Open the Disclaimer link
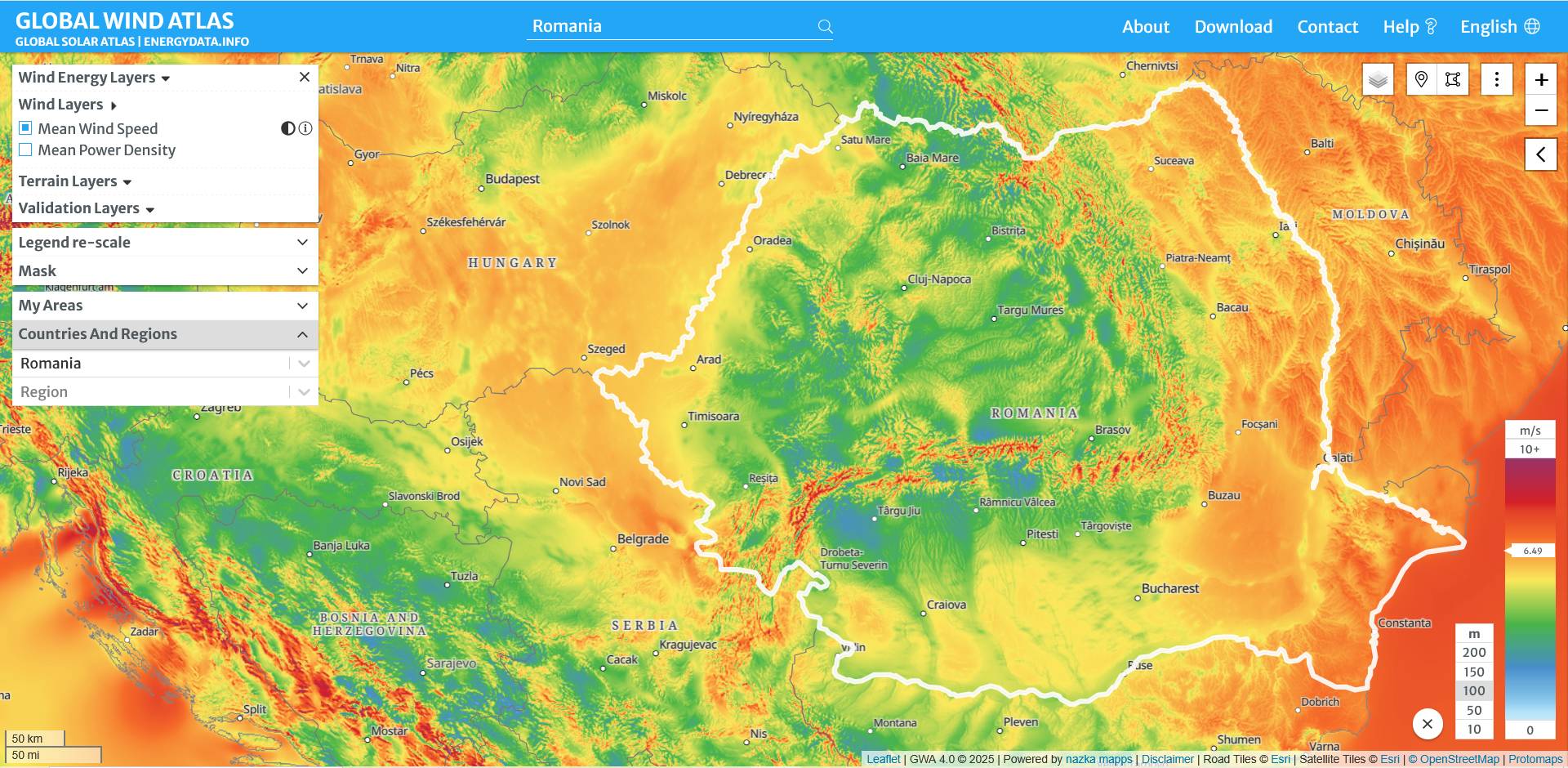 1167,759
